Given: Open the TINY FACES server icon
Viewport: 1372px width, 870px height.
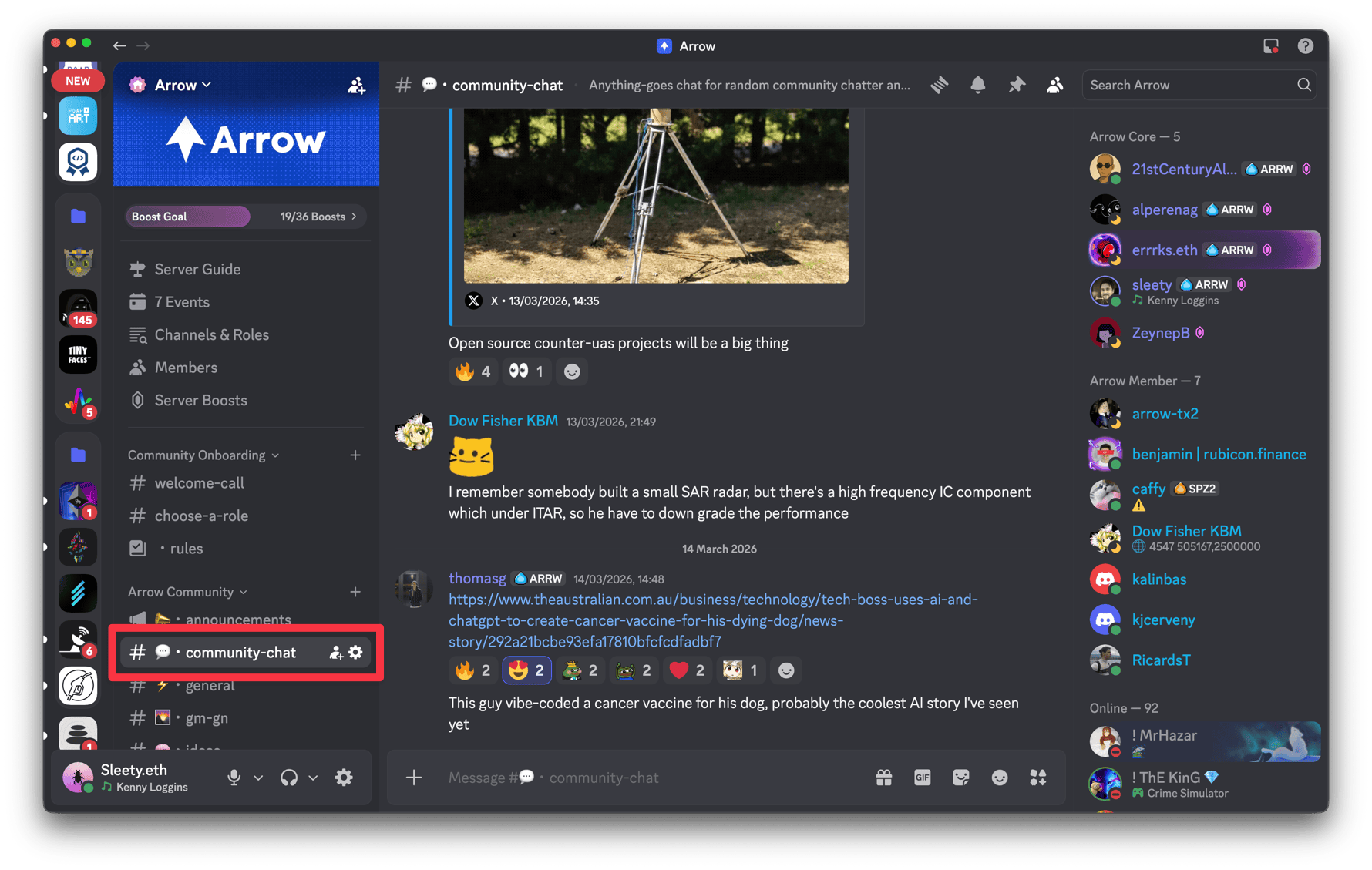Looking at the screenshot, I should tap(78, 354).
